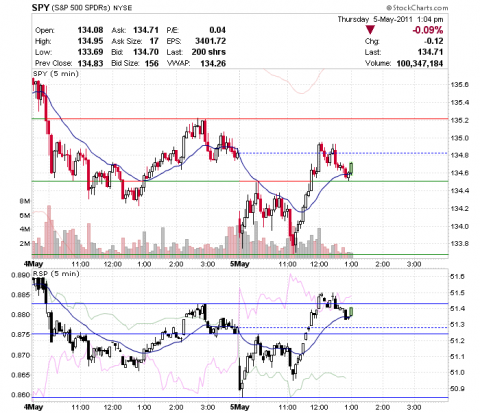Select the timestamp "Thursday 5-May-2011 1:04 pm"
Viewport: 480px width, 413px height.
(390, 19)
